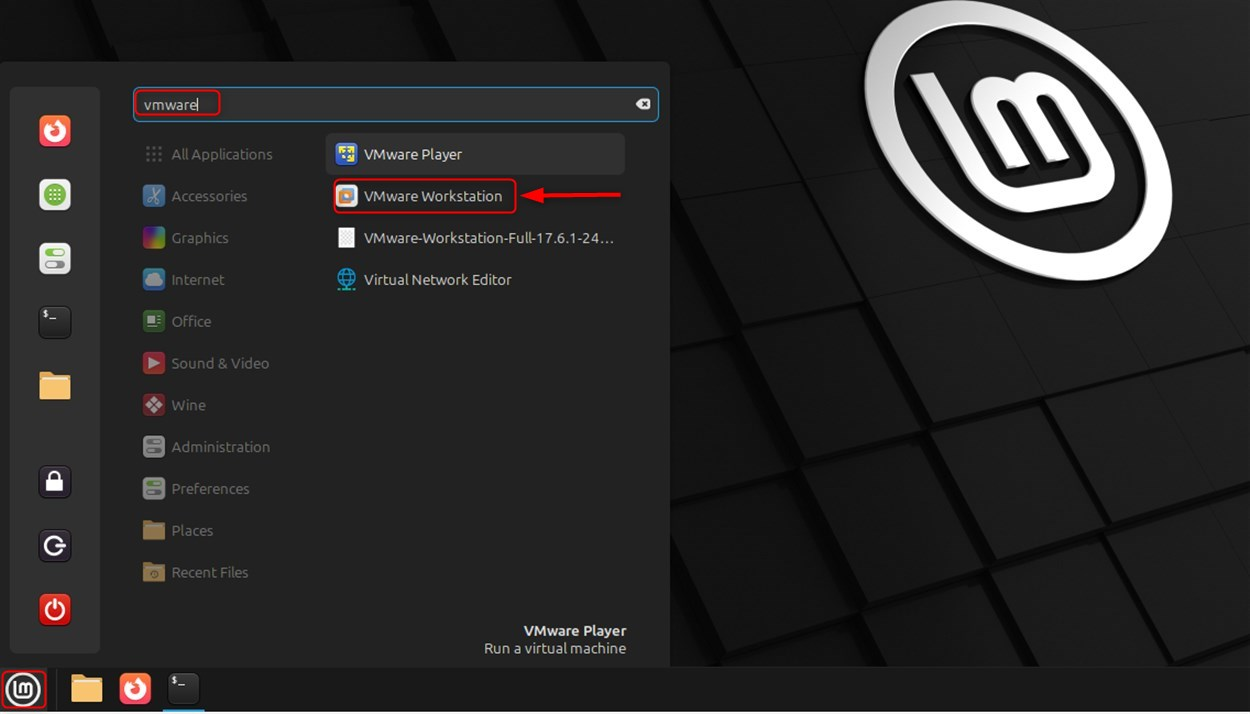Launch Virtual Network Editor result
This screenshot has height=714, width=1250.
tap(475, 280)
